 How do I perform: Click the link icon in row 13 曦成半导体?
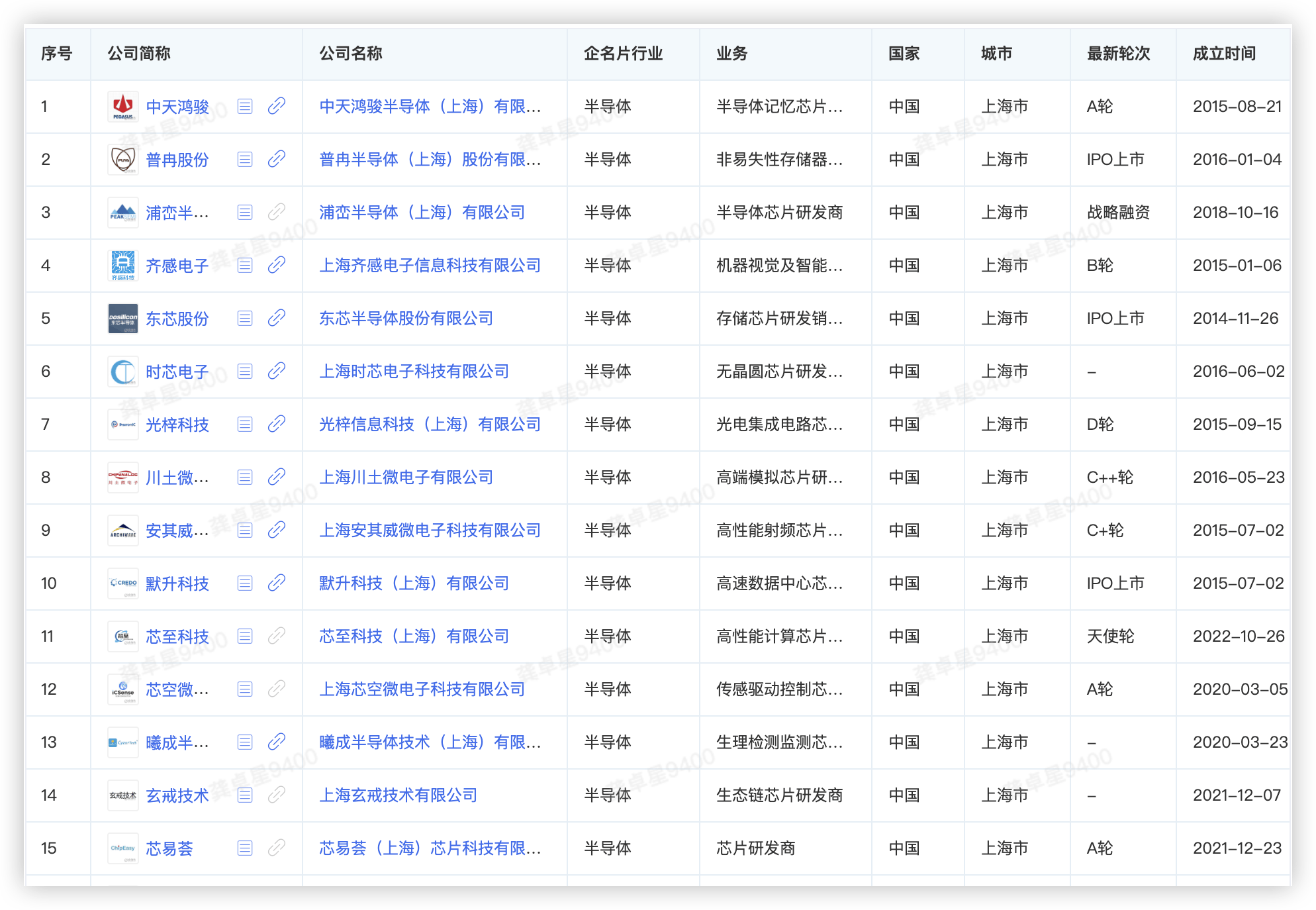[x=277, y=742]
